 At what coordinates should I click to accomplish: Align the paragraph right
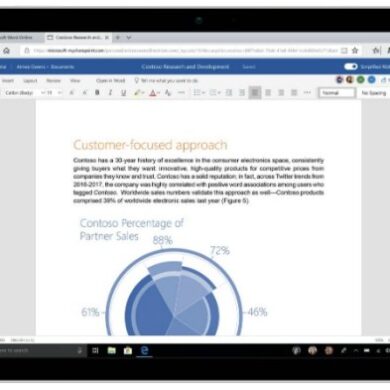(281, 93)
